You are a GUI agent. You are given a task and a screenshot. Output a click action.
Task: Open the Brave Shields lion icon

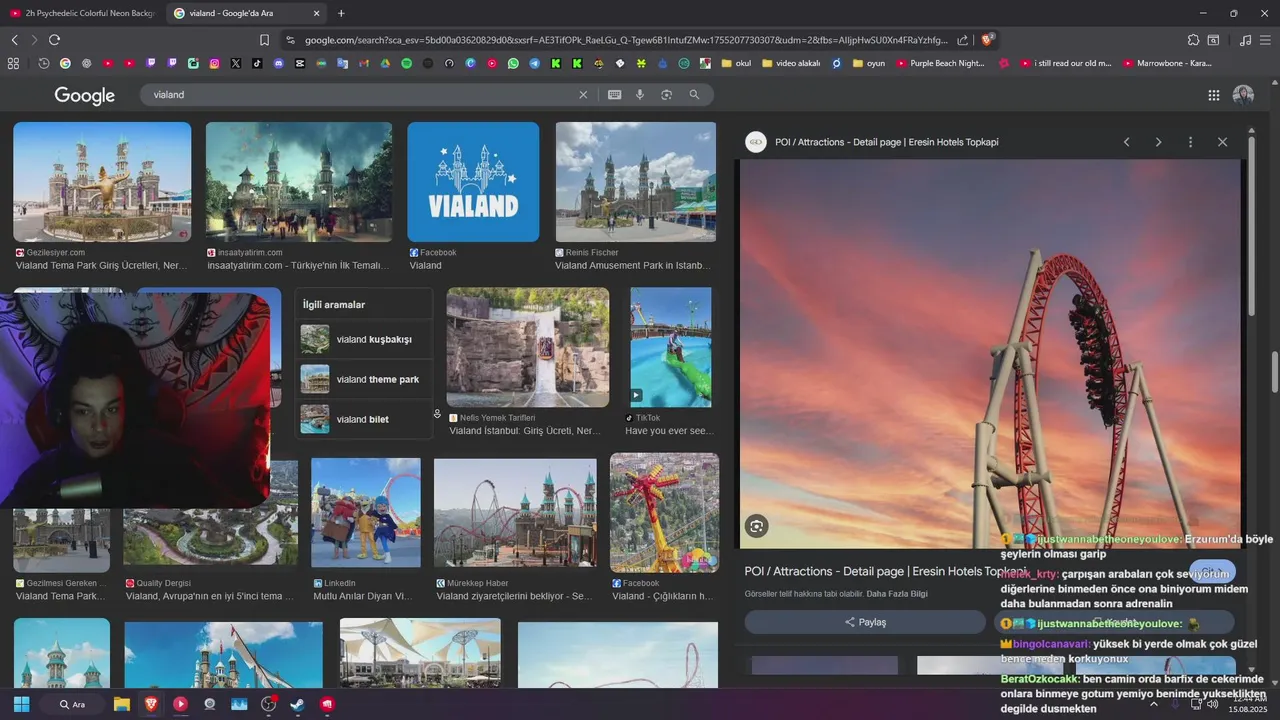point(987,40)
